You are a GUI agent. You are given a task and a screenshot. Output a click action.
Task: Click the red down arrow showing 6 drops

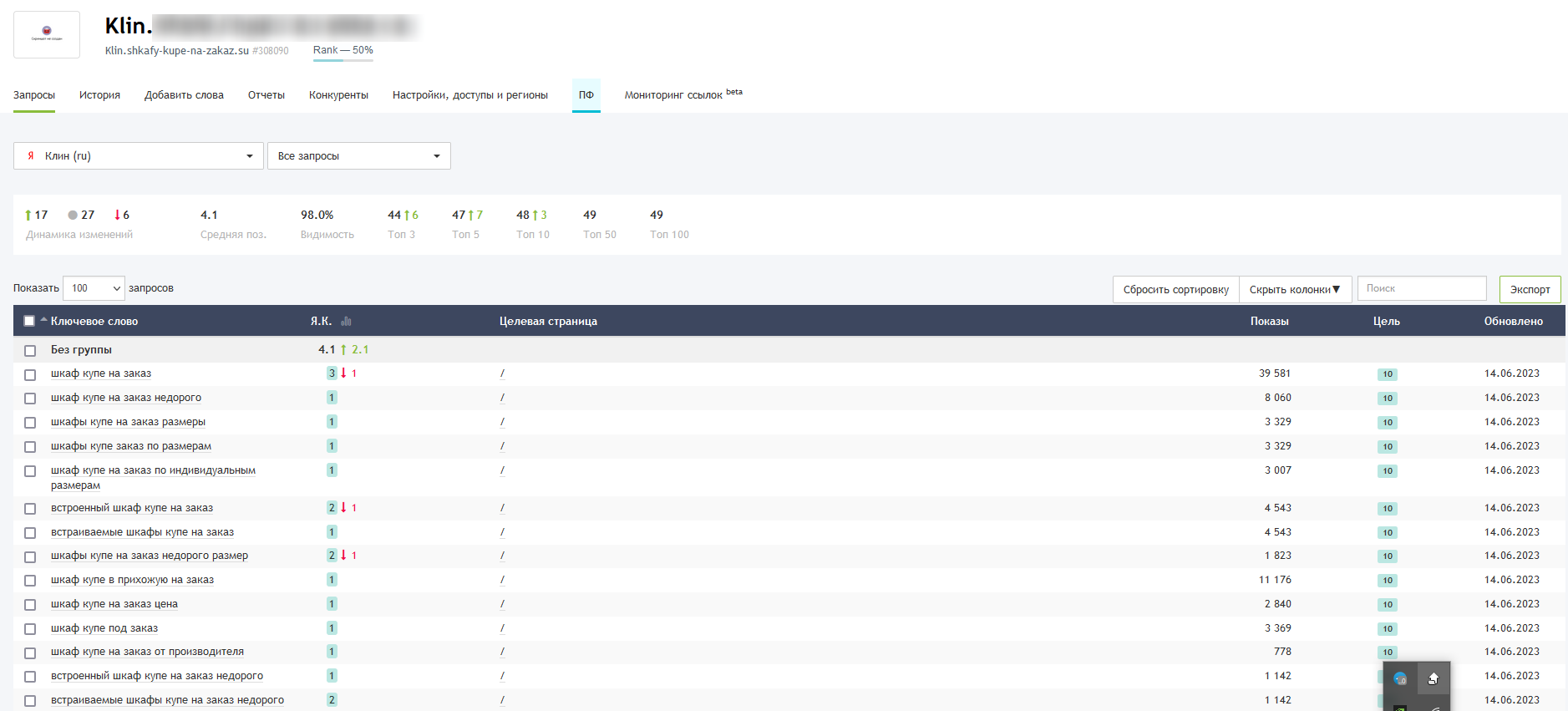click(117, 216)
